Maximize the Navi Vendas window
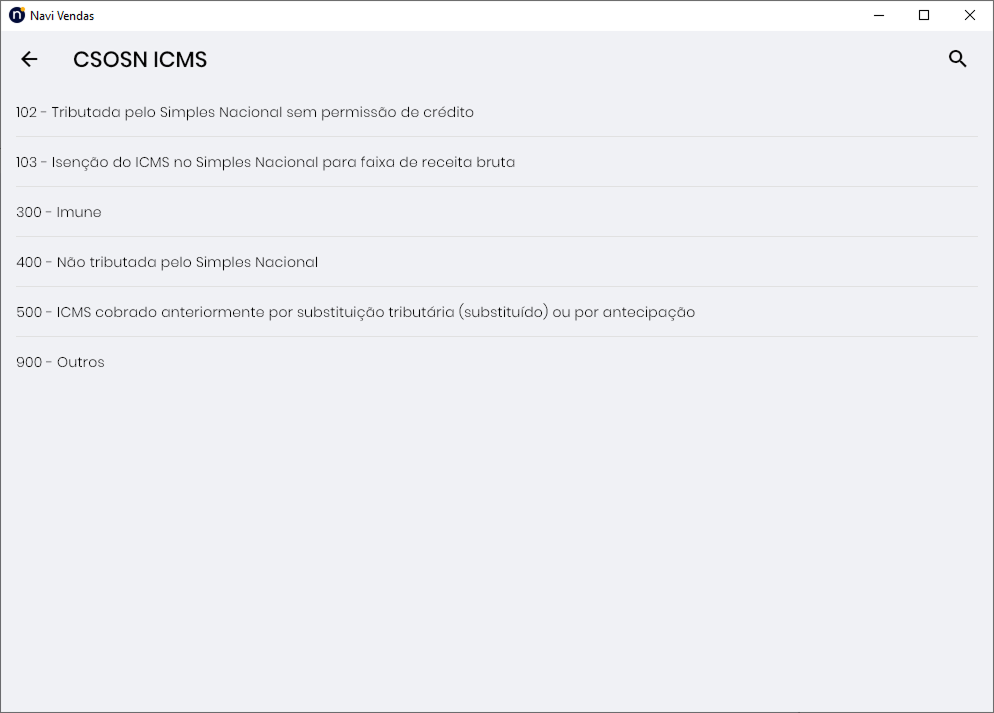This screenshot has width=994, height=713. [x=924, y=15]
